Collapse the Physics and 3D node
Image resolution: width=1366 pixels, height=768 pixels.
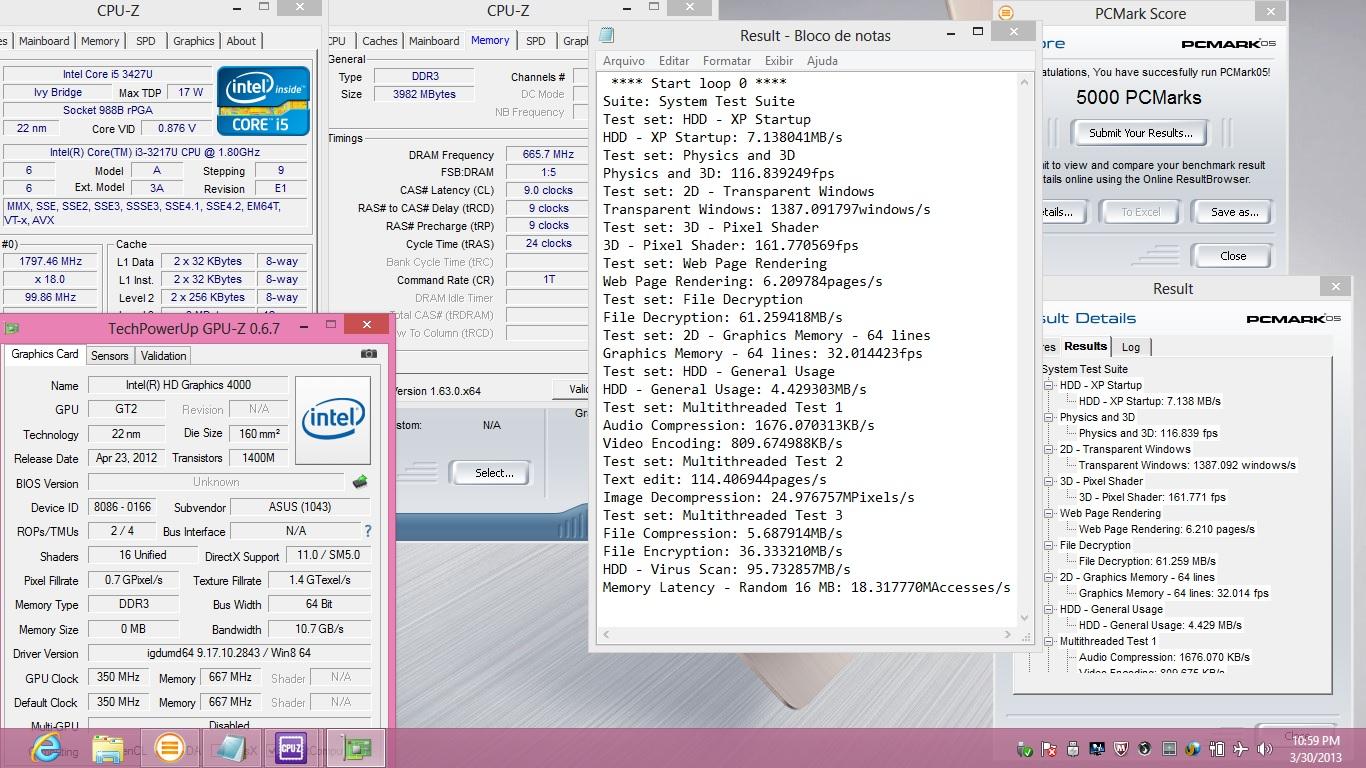point(1049,417)
